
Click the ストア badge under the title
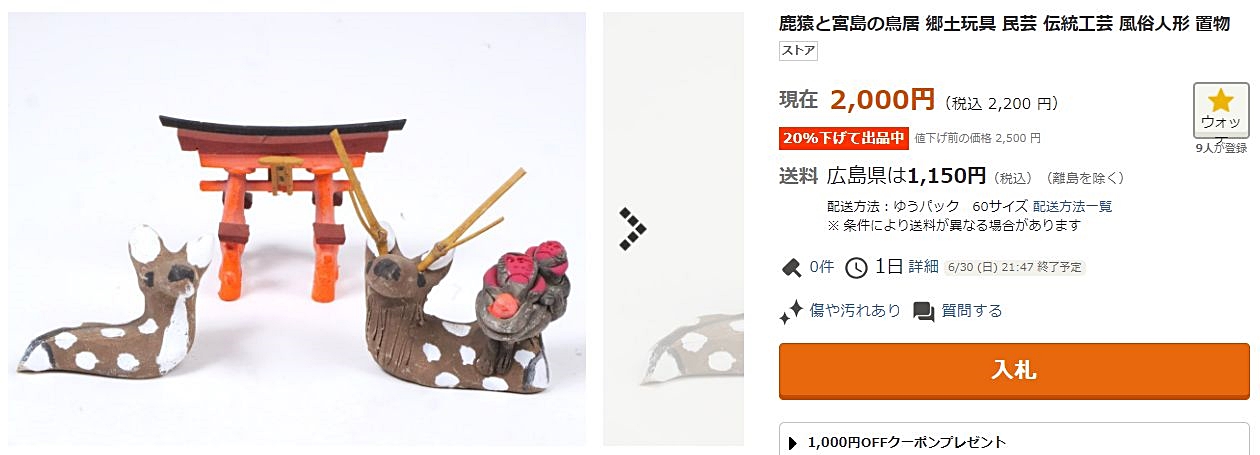(x=798, y=50)
